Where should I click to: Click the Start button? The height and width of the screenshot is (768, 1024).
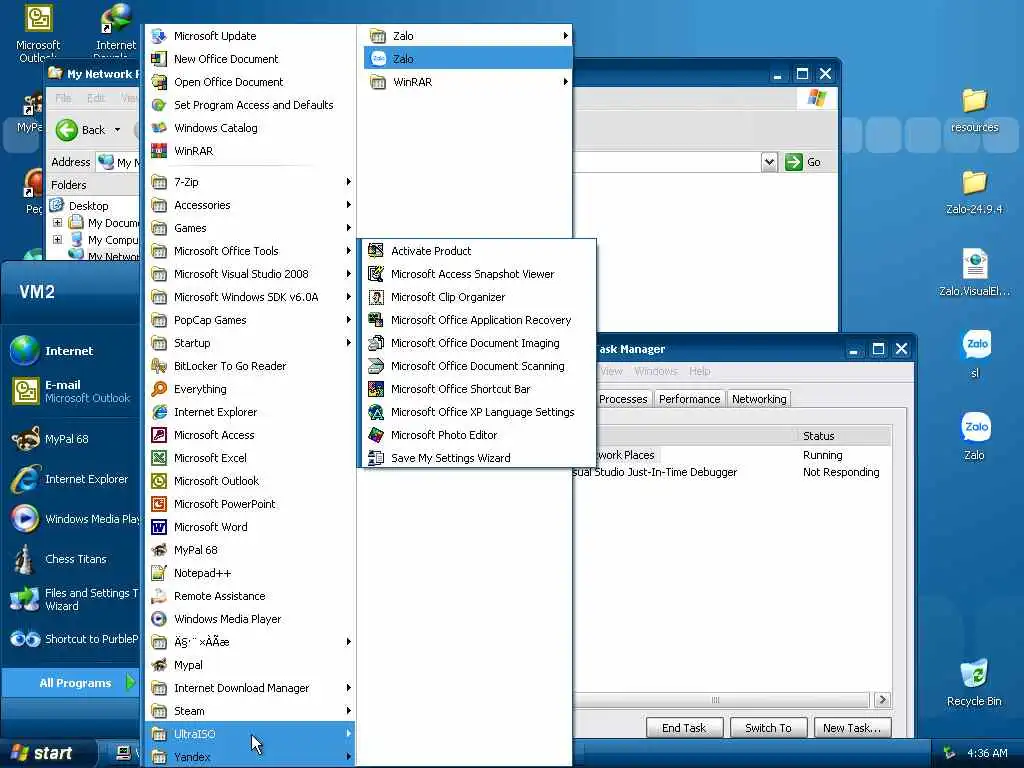tap(48, 753)
